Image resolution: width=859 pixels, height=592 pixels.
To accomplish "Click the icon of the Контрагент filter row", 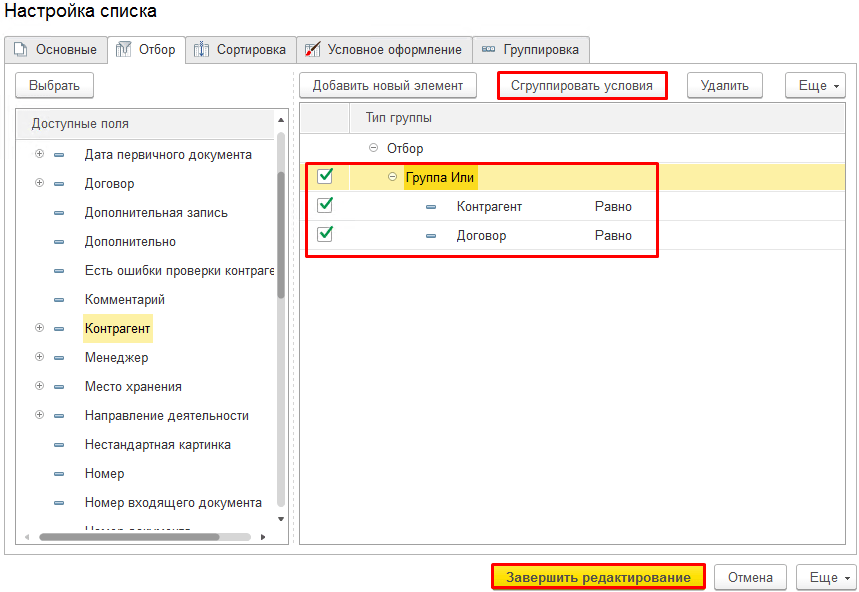I will point(431,207).
